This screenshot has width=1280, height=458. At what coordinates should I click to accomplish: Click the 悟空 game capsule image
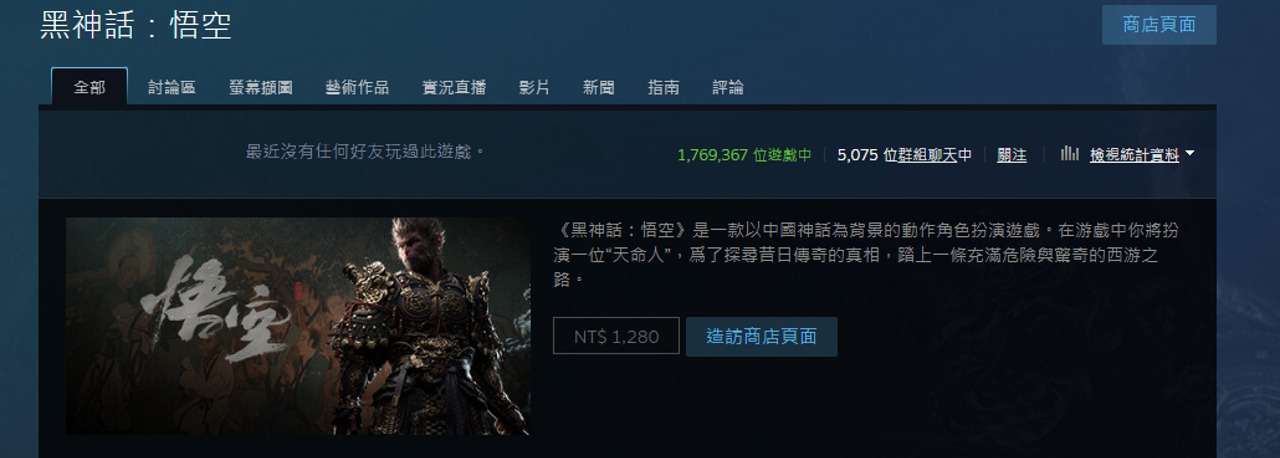click(298, 326)
